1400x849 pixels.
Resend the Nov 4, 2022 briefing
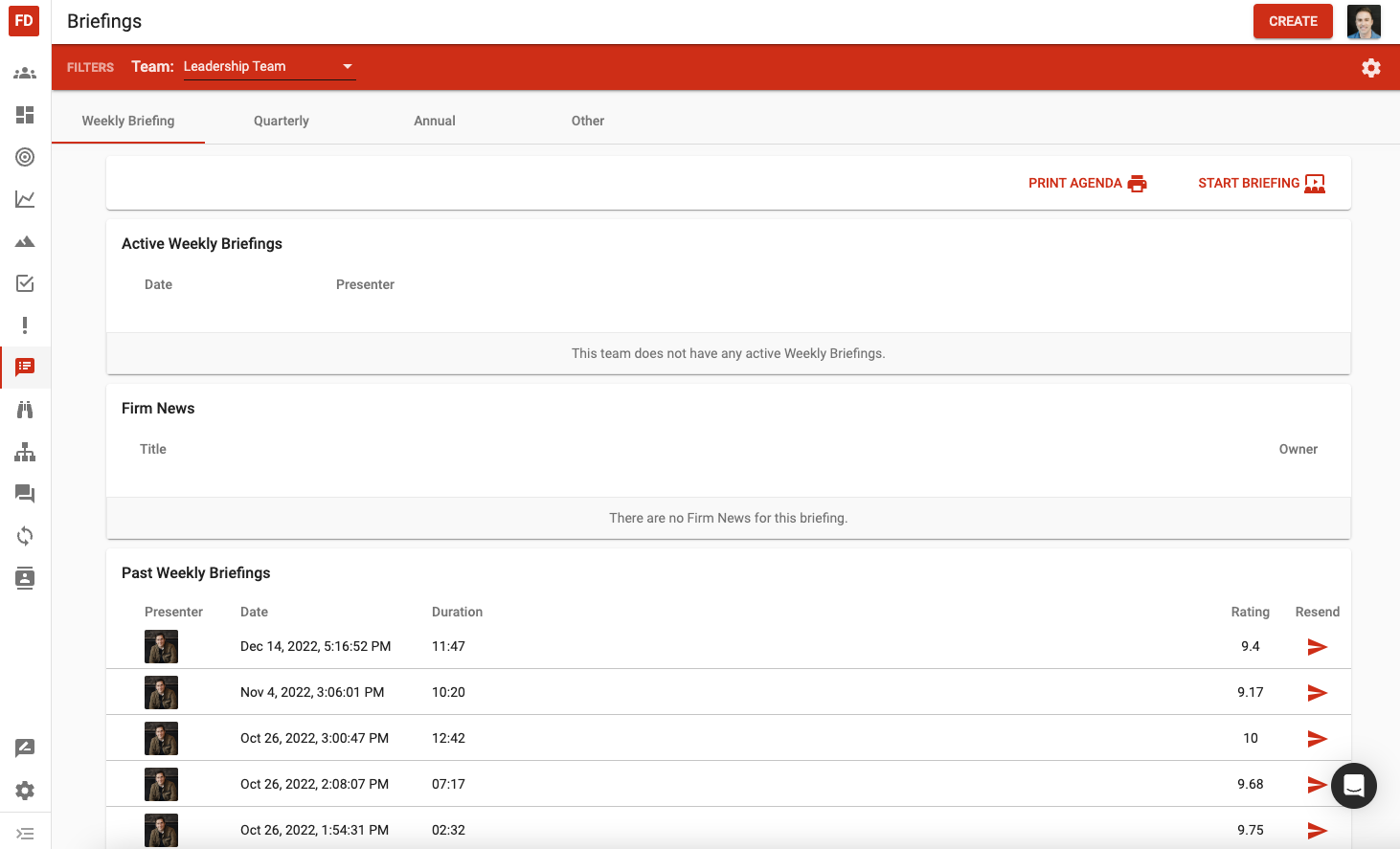1317,693
